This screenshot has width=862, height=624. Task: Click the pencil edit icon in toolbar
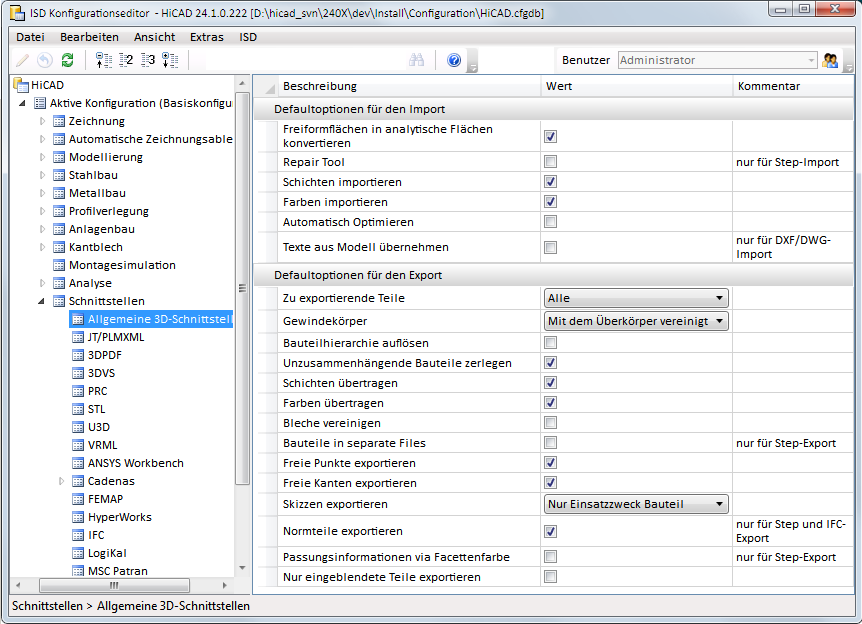(x=22, y=60)
